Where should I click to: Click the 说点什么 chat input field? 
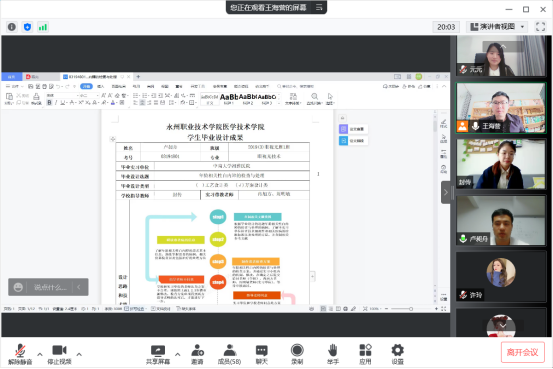point(49,287)
